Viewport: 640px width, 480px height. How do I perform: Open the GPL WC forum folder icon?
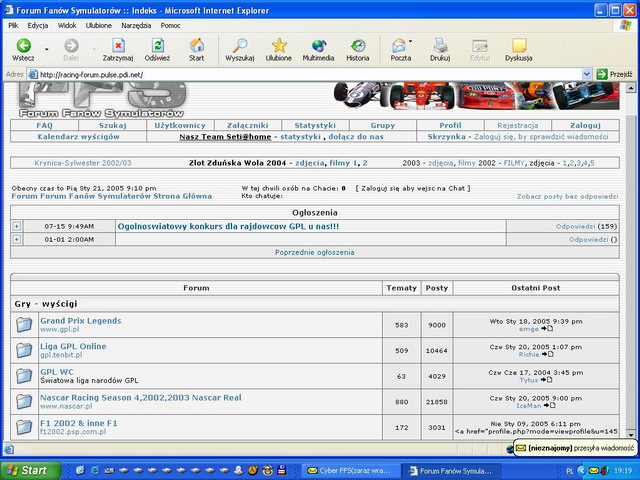click(24, 376)
